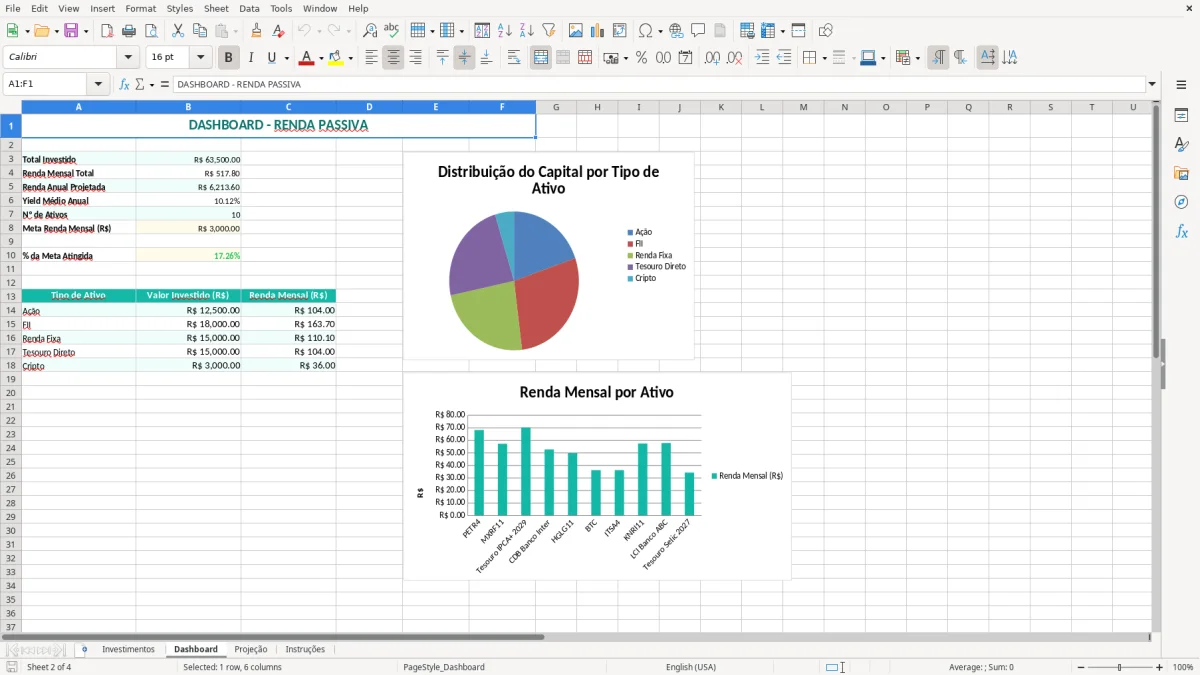Viewport: 1200px width, 675px height.
Task: Toggle Wrap Text
Action: pos(514,58)
